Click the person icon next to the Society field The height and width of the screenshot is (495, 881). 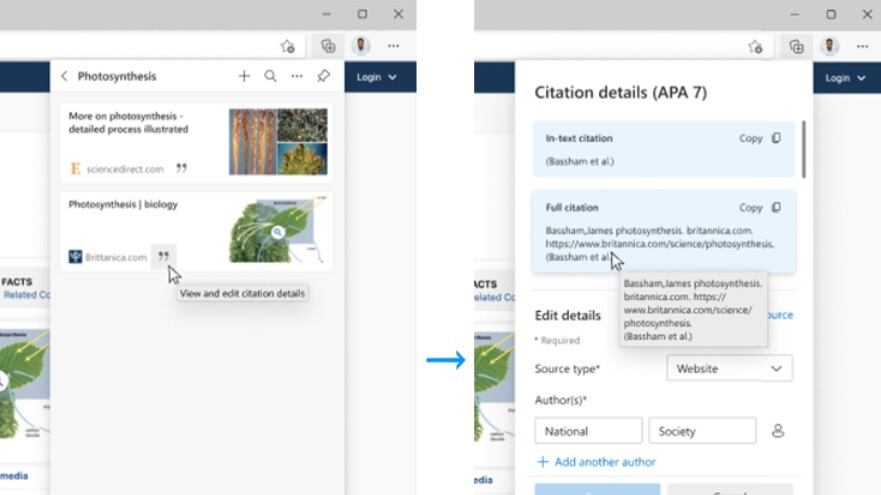pyautogui.click(x=777, y=431)
